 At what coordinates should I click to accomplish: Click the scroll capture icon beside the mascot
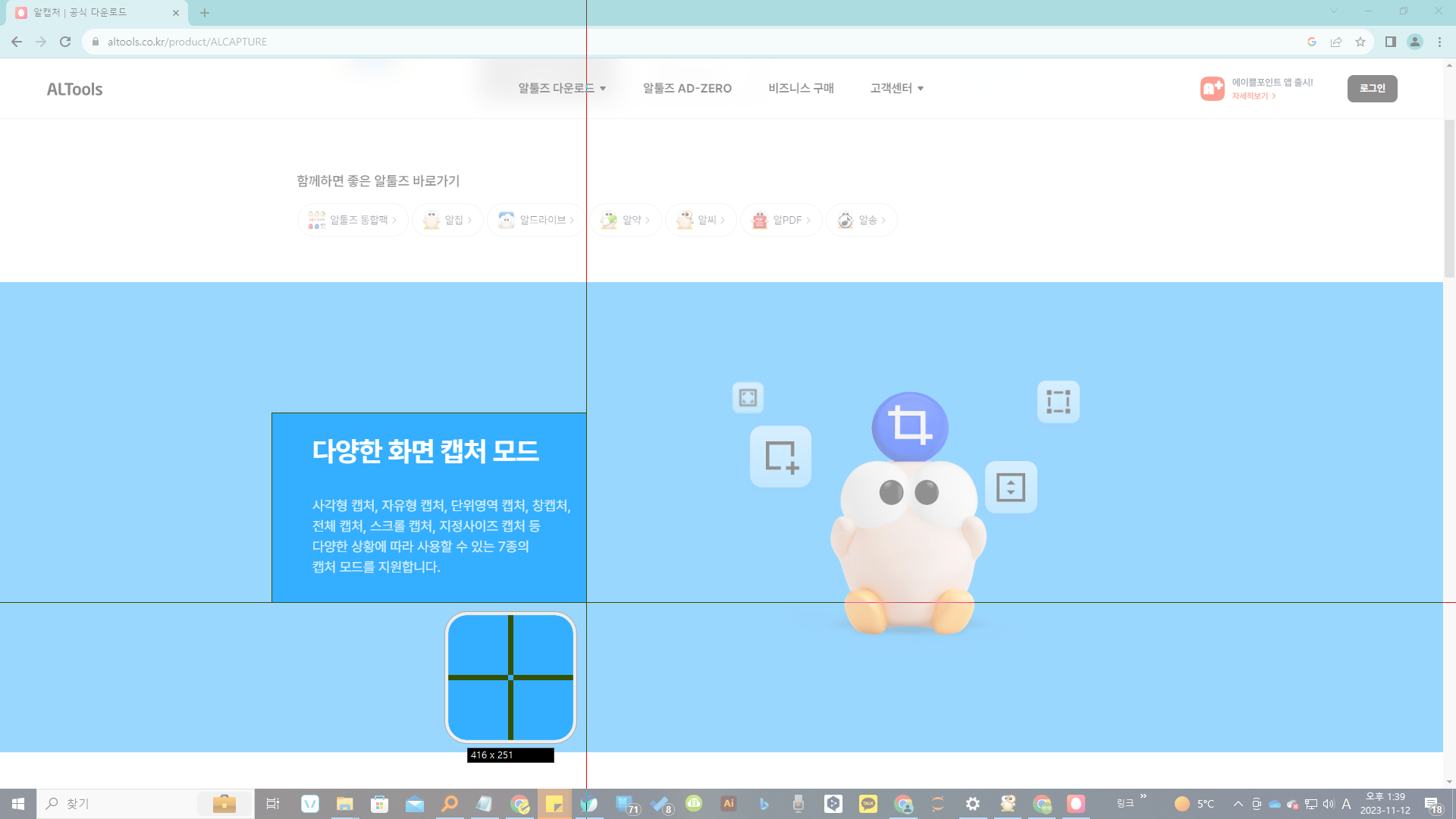[1012, 488]
